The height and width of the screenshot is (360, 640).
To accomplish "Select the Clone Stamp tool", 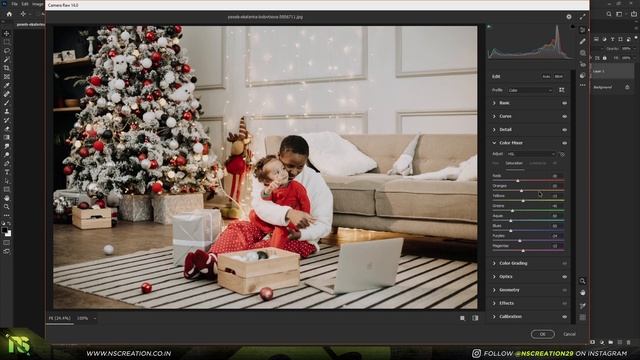I will tap(7, 111).
